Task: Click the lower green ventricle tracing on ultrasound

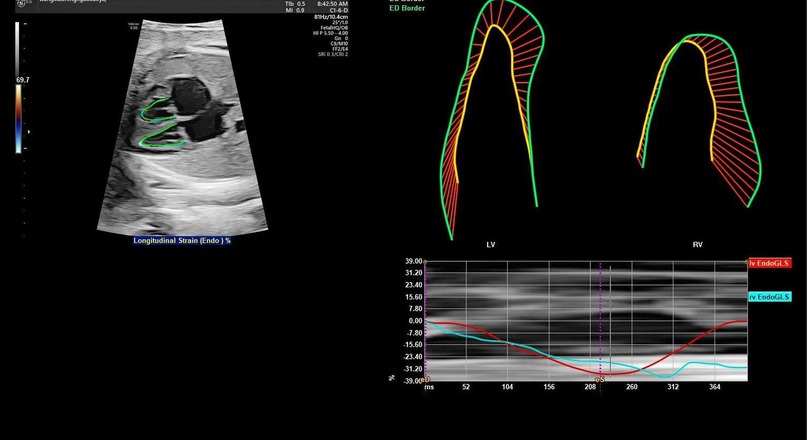Action: point(162,136)
